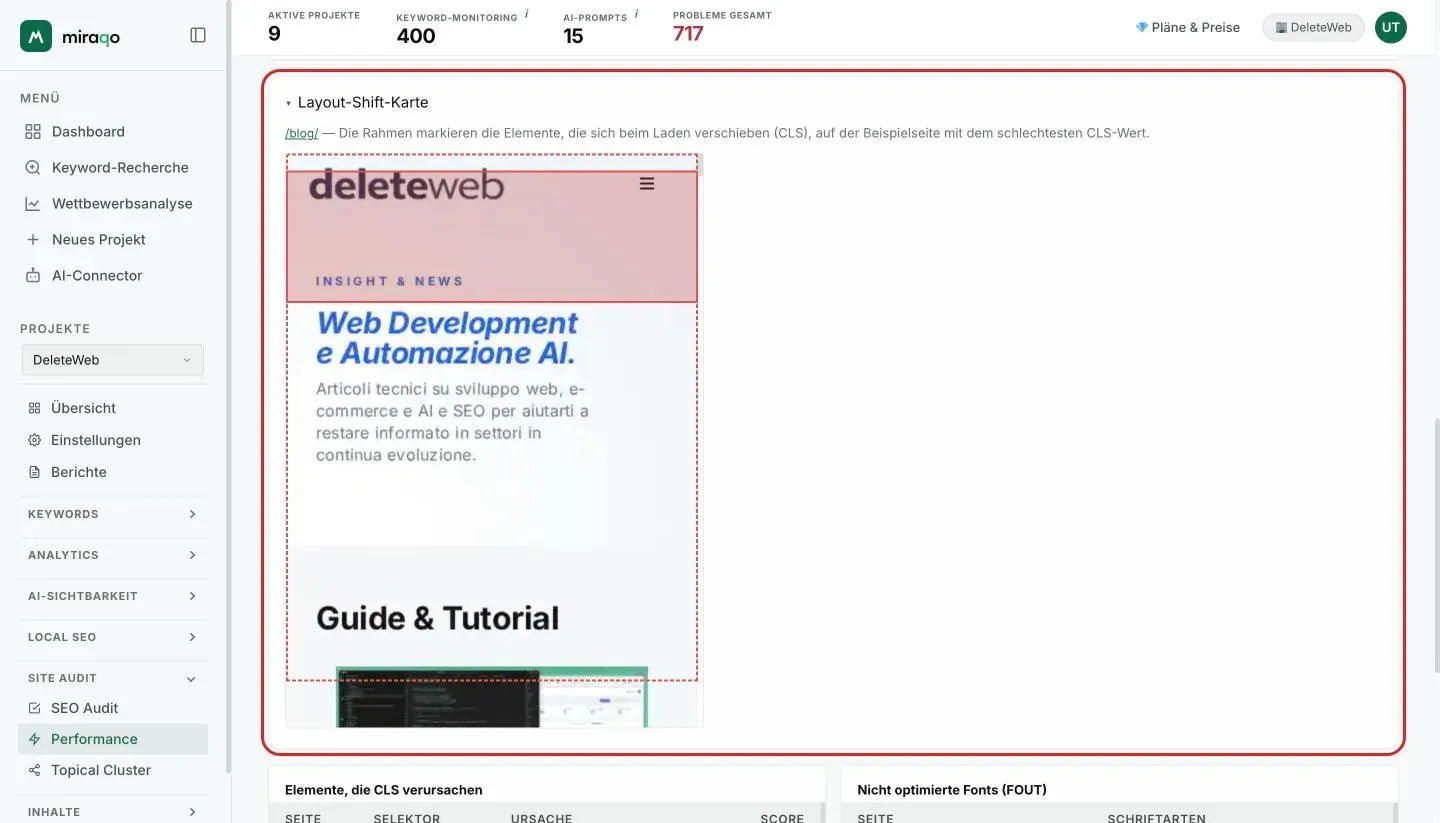Click the AI-Connector robot icon
Image resolution: width=1440 pixels, height=823 pixels.
33,276
